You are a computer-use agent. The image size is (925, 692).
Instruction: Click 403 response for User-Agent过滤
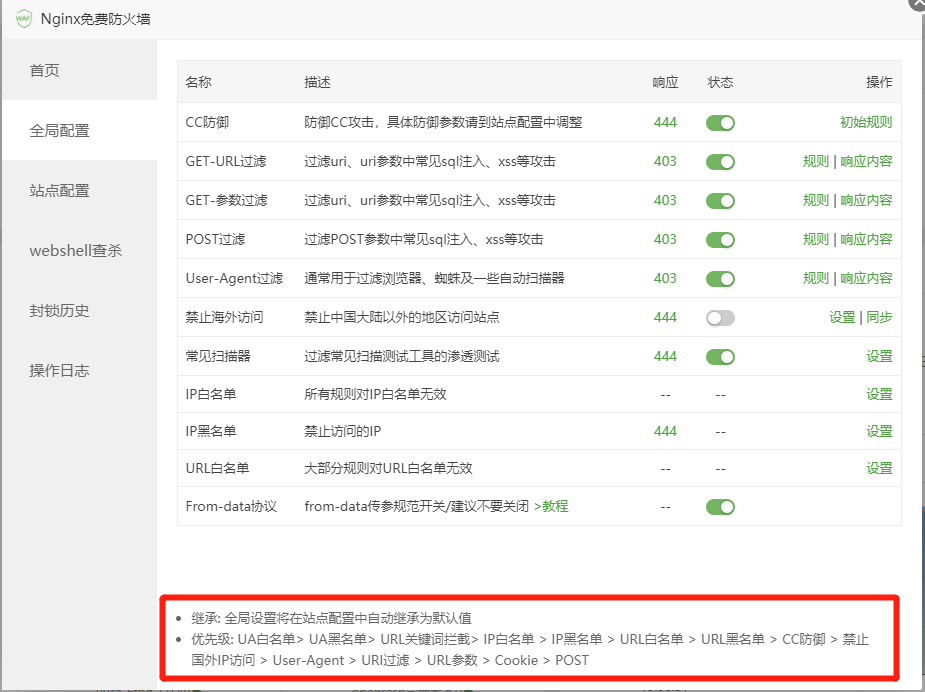pos(665,278)
